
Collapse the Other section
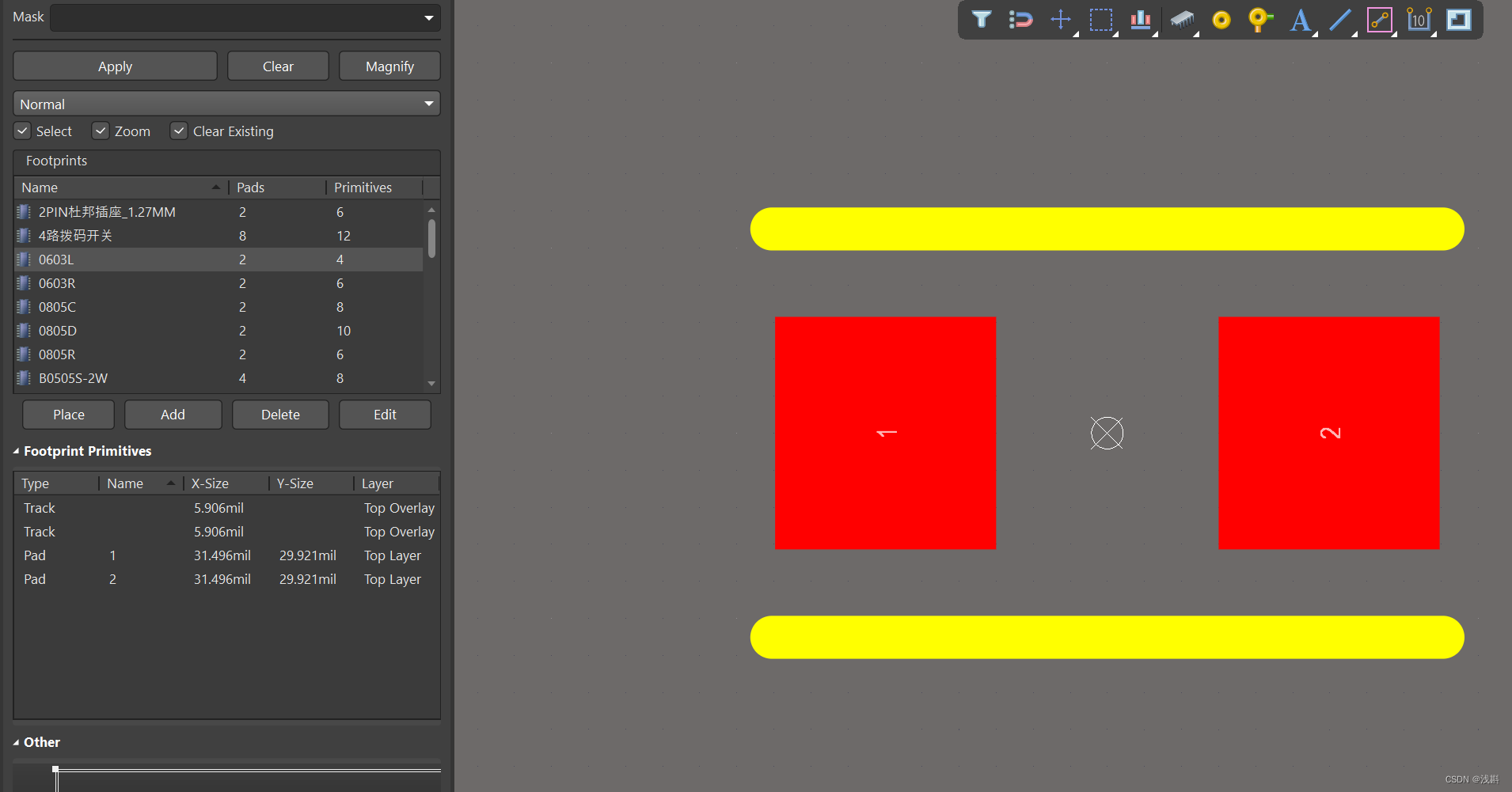pos(16,742)
